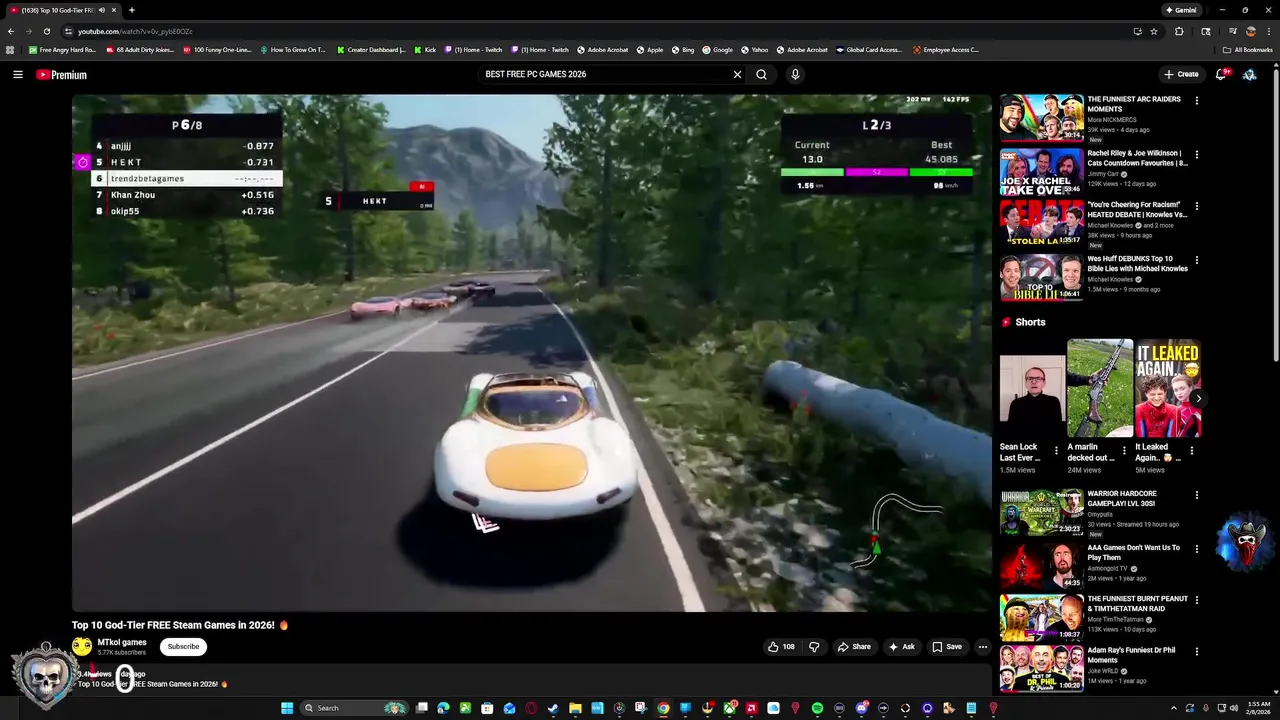Open options for Wes Huff DEBUNKS video

click(x=1197, y=260)
